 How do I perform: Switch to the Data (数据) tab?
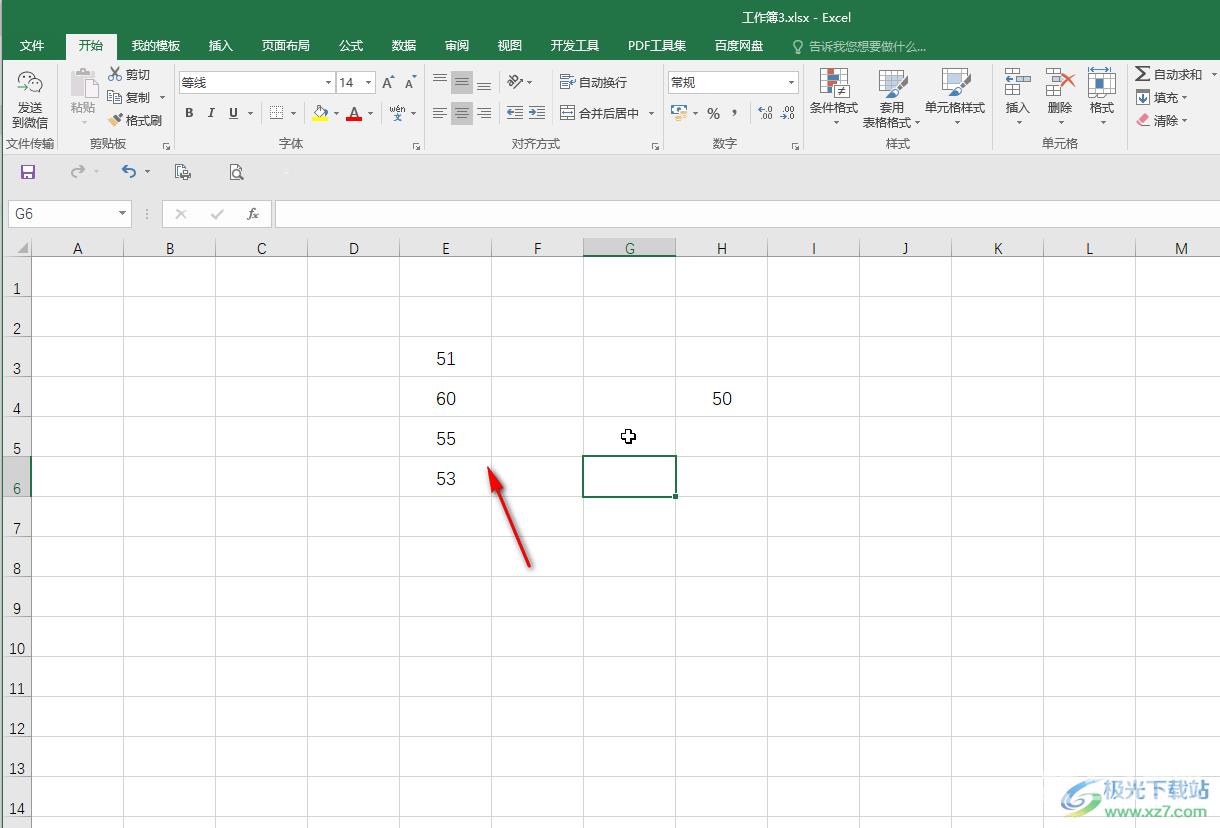coord(404,46)
